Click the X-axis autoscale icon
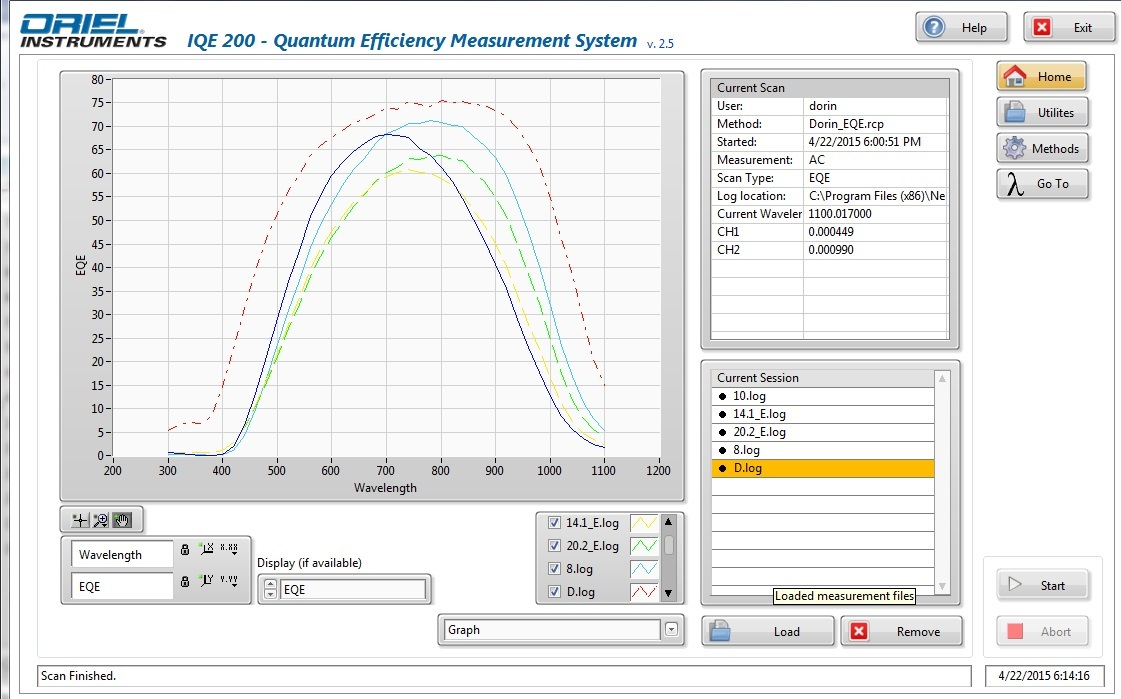Screen dimensions: 1121x699 [207, 549]
